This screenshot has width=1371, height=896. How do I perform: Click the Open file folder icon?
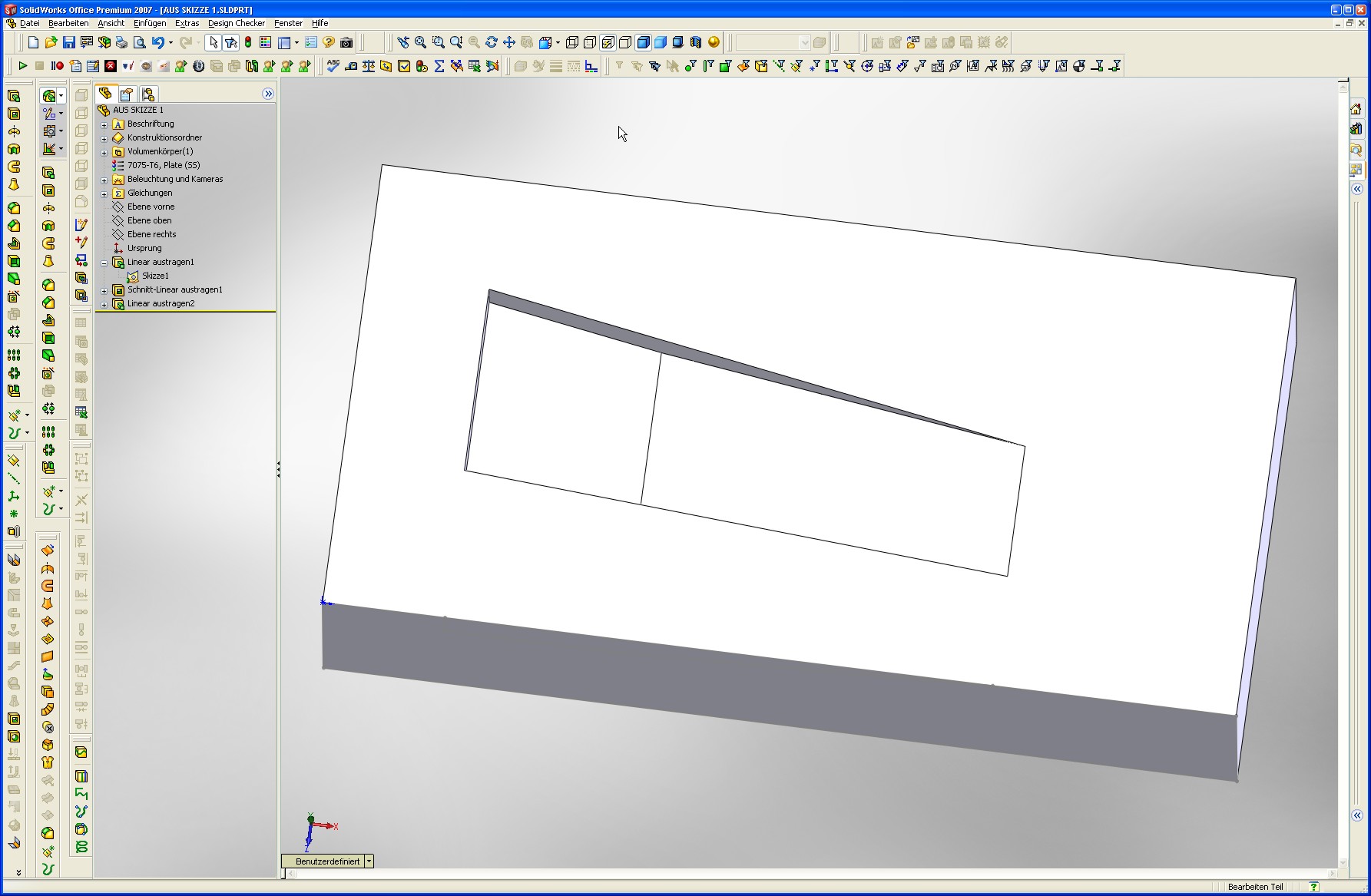[51, 42]
